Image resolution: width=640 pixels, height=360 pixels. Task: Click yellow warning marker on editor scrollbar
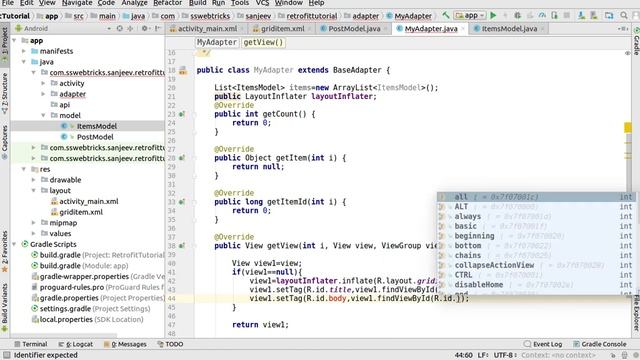point(628,128)
